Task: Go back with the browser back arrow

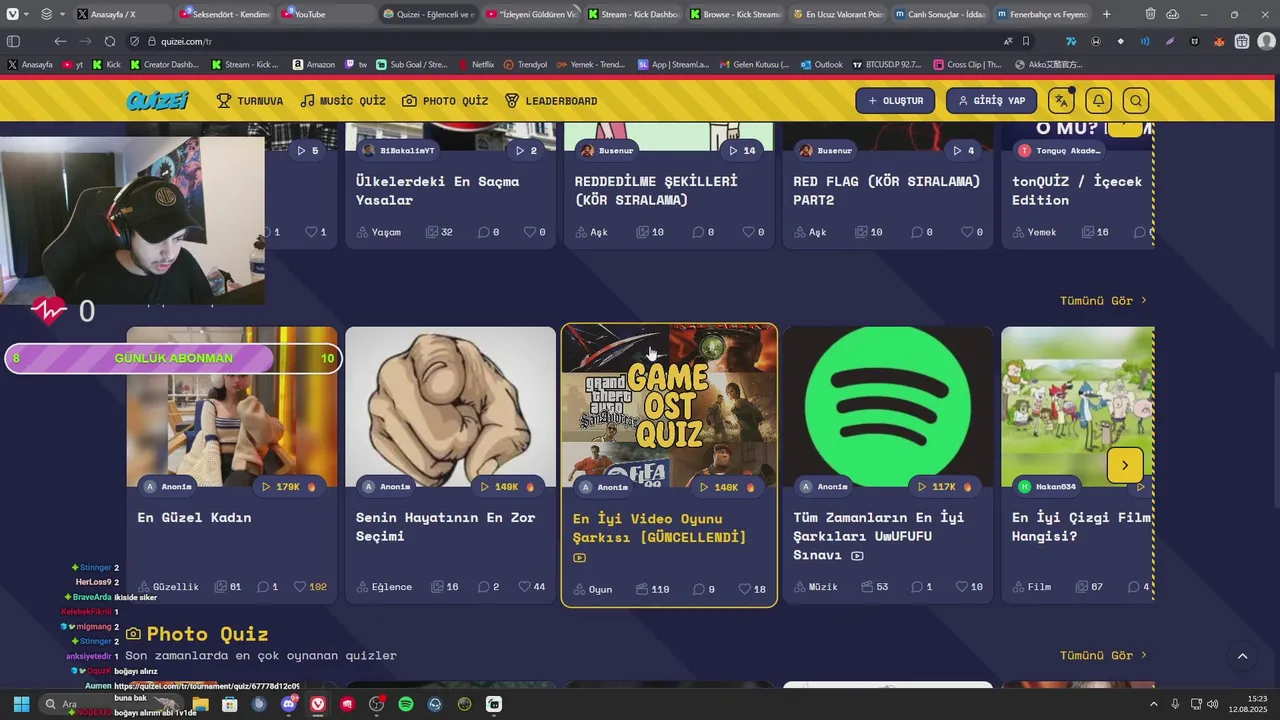Action: pyautogui.click(x=60, y=41)
